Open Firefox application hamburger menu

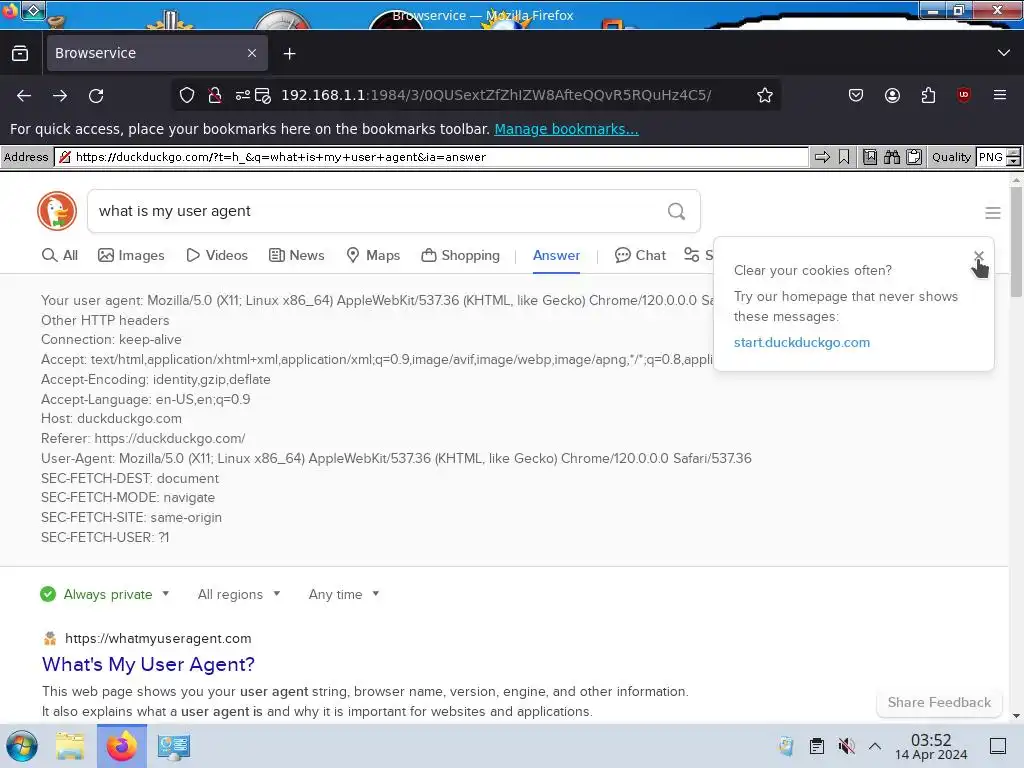point(999,95)
